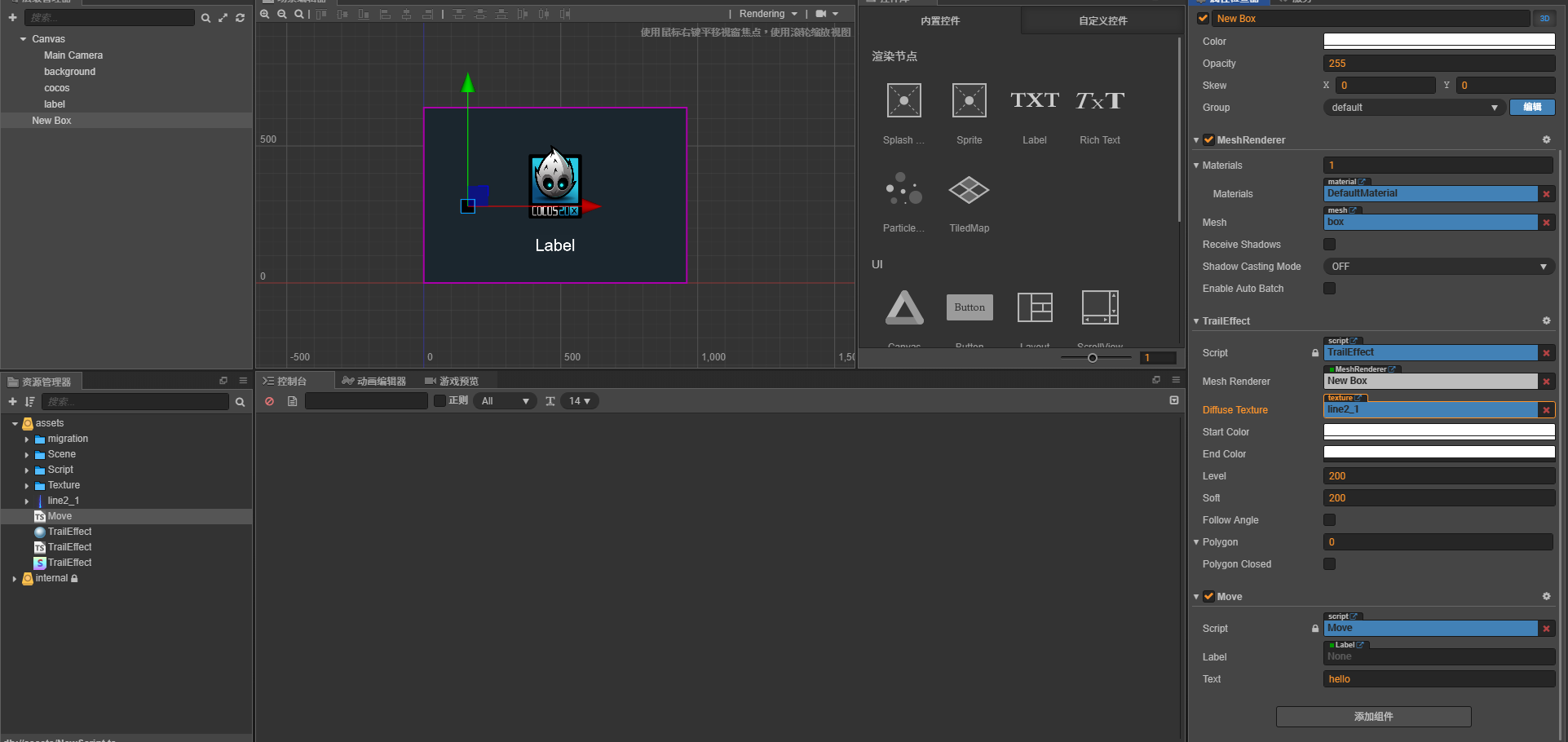Screen dimensions: 1568x742
Task: Click the add node plus icon in hierarchy panel
Action: [x=12, y=17]
